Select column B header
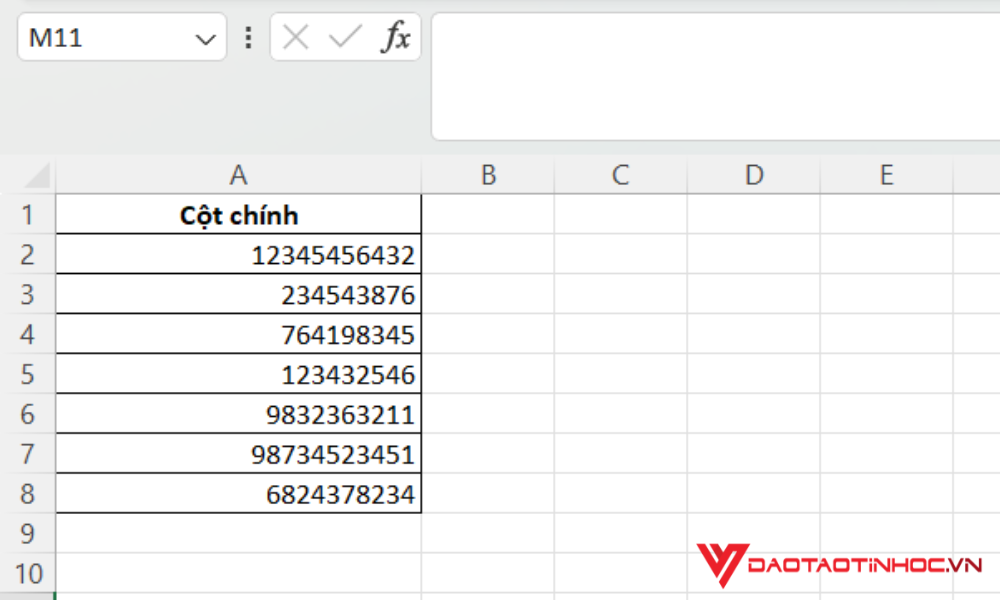Viewport: 1000px width, 600px height. [x=488, y=173]
